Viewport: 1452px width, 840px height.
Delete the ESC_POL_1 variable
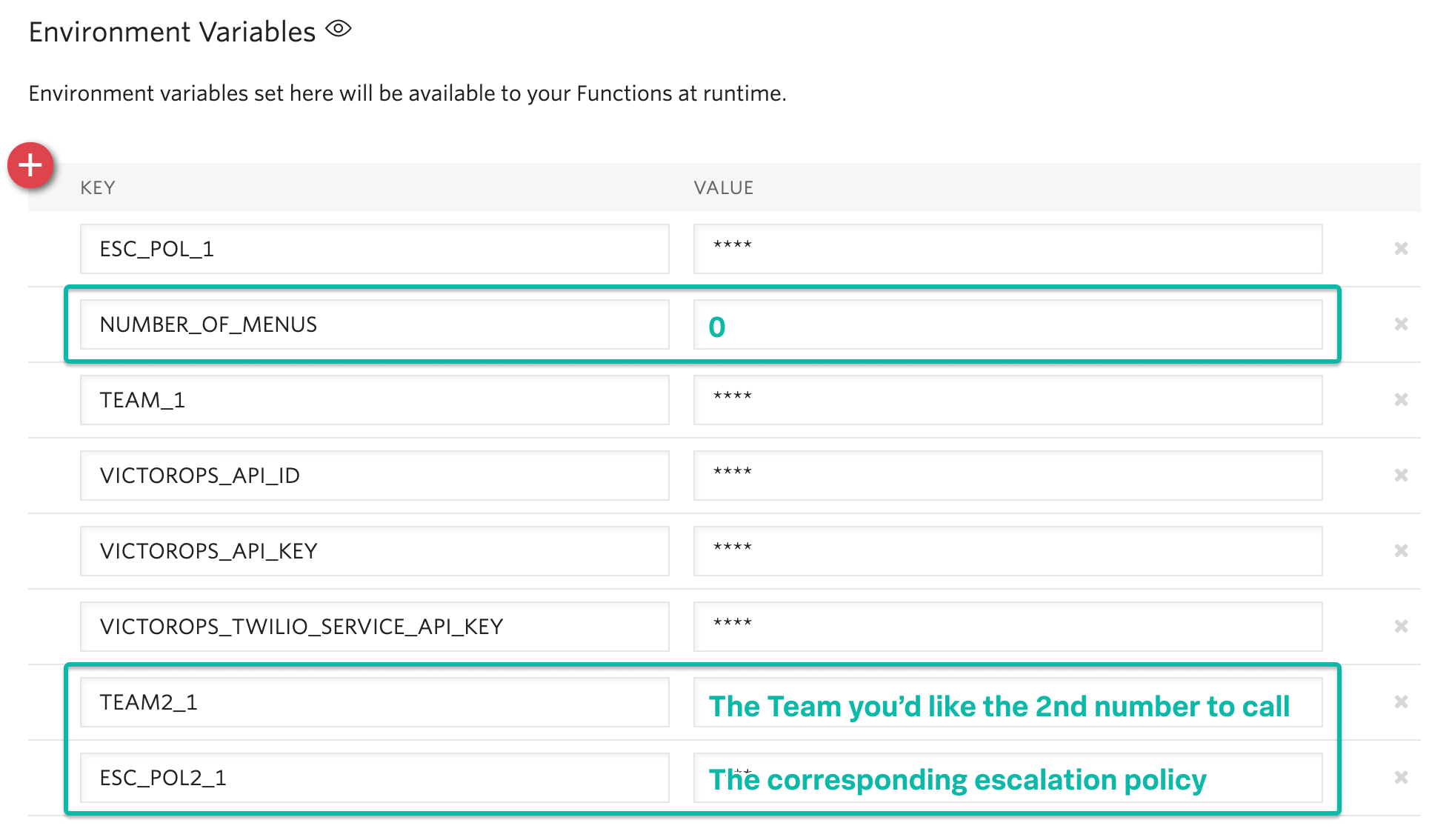[x=1402, y=250]
